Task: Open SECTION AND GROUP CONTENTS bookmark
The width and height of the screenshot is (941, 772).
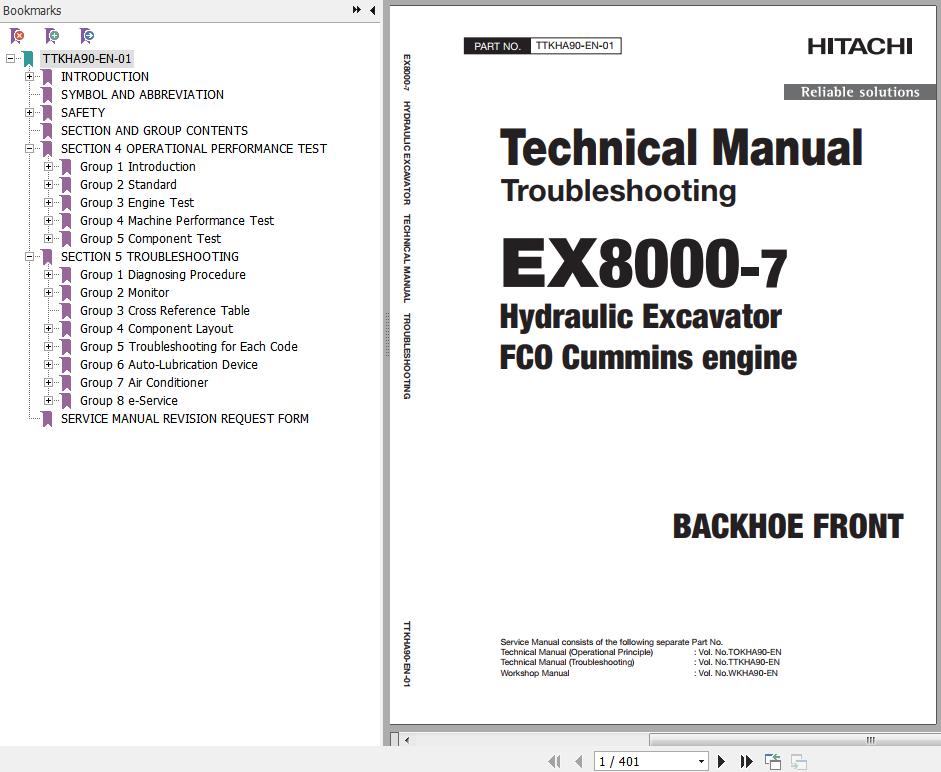Action: [154, 131]
